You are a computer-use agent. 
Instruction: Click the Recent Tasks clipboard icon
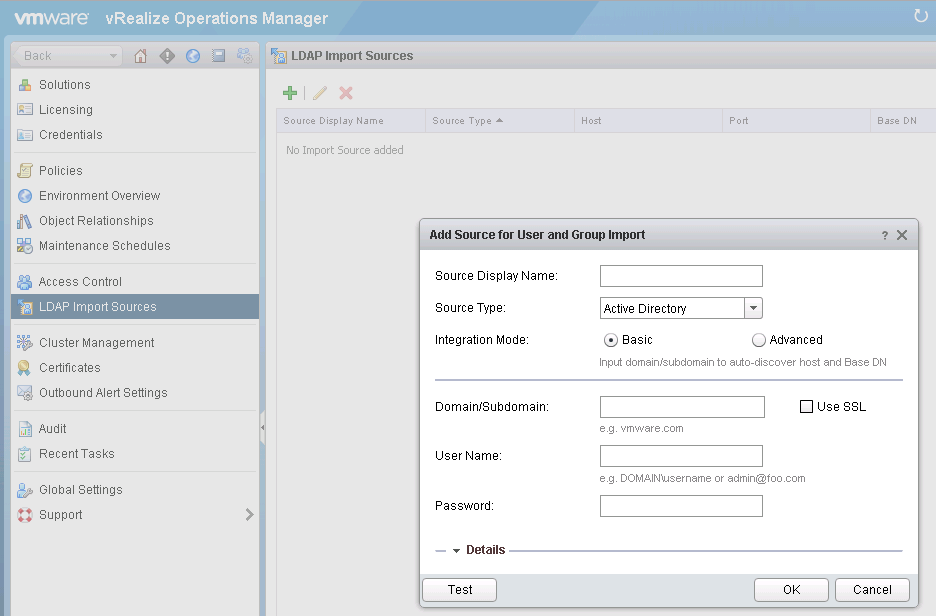(24, 454)
